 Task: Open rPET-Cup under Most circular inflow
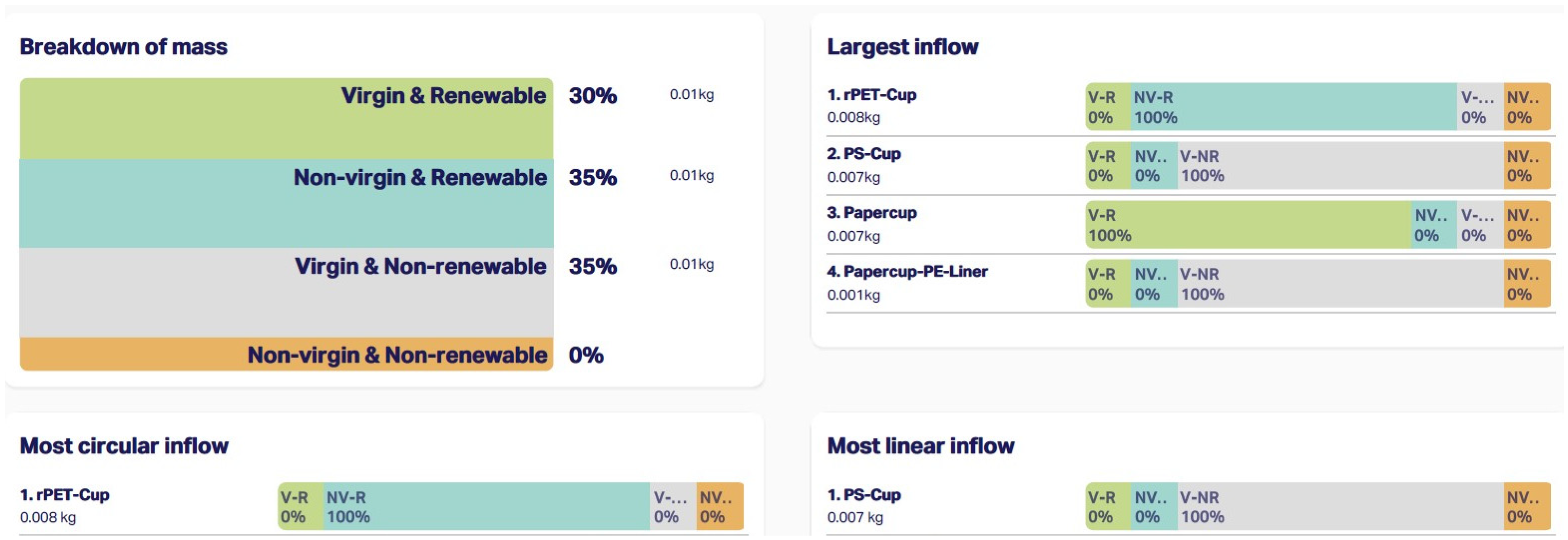pyautogui.click(x=65, y=495)
